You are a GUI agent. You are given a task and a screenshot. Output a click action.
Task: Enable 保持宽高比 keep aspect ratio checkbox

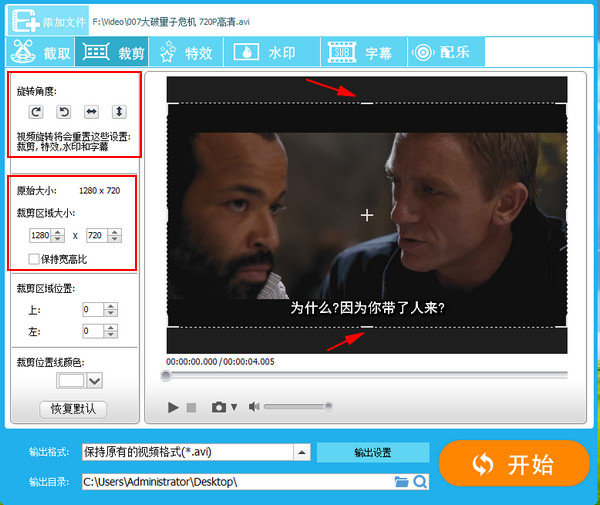[34, 259]
